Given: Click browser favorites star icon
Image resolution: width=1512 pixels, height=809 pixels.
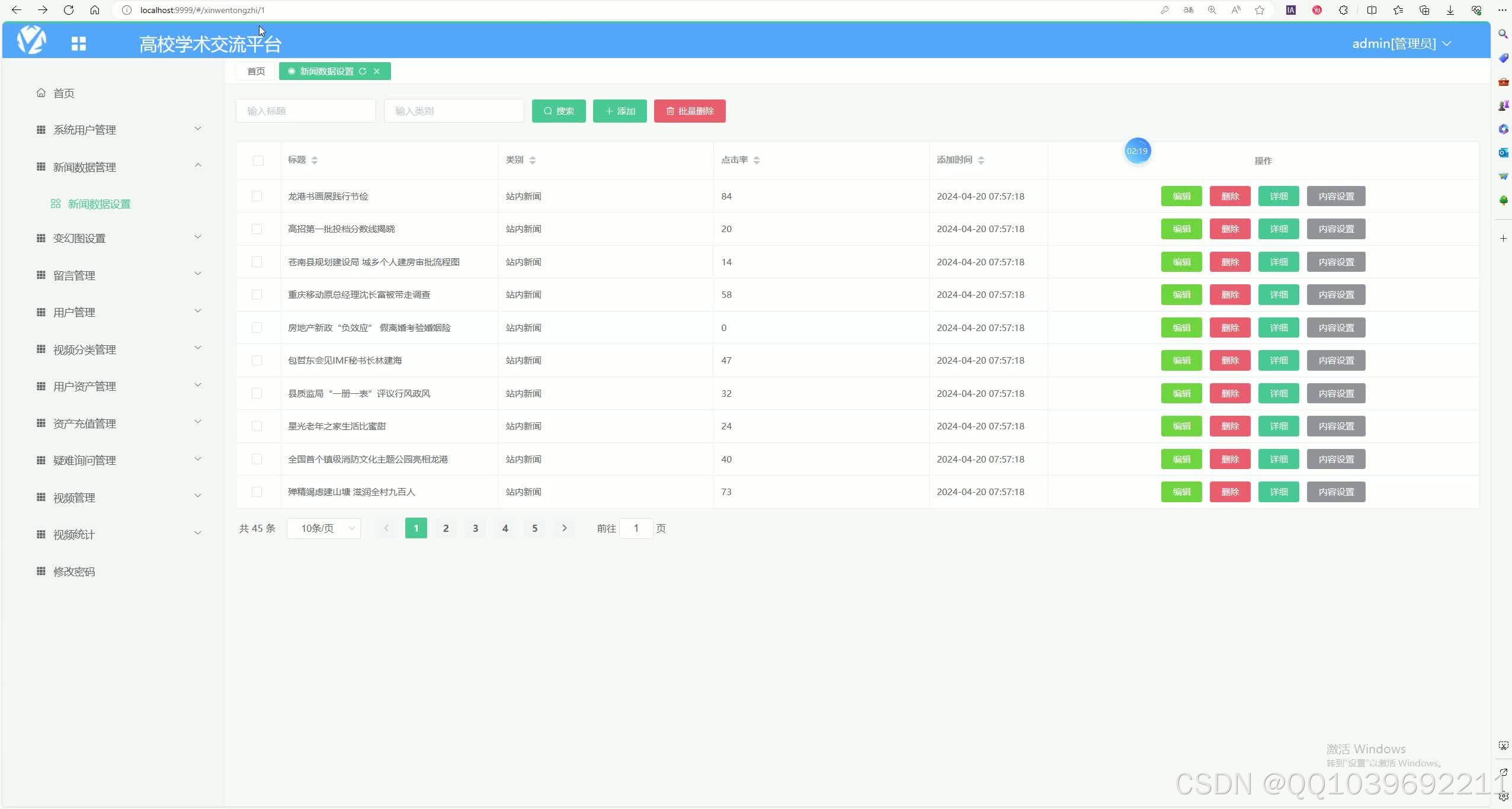Looking at the screenshot, I should click(1260, 10).
